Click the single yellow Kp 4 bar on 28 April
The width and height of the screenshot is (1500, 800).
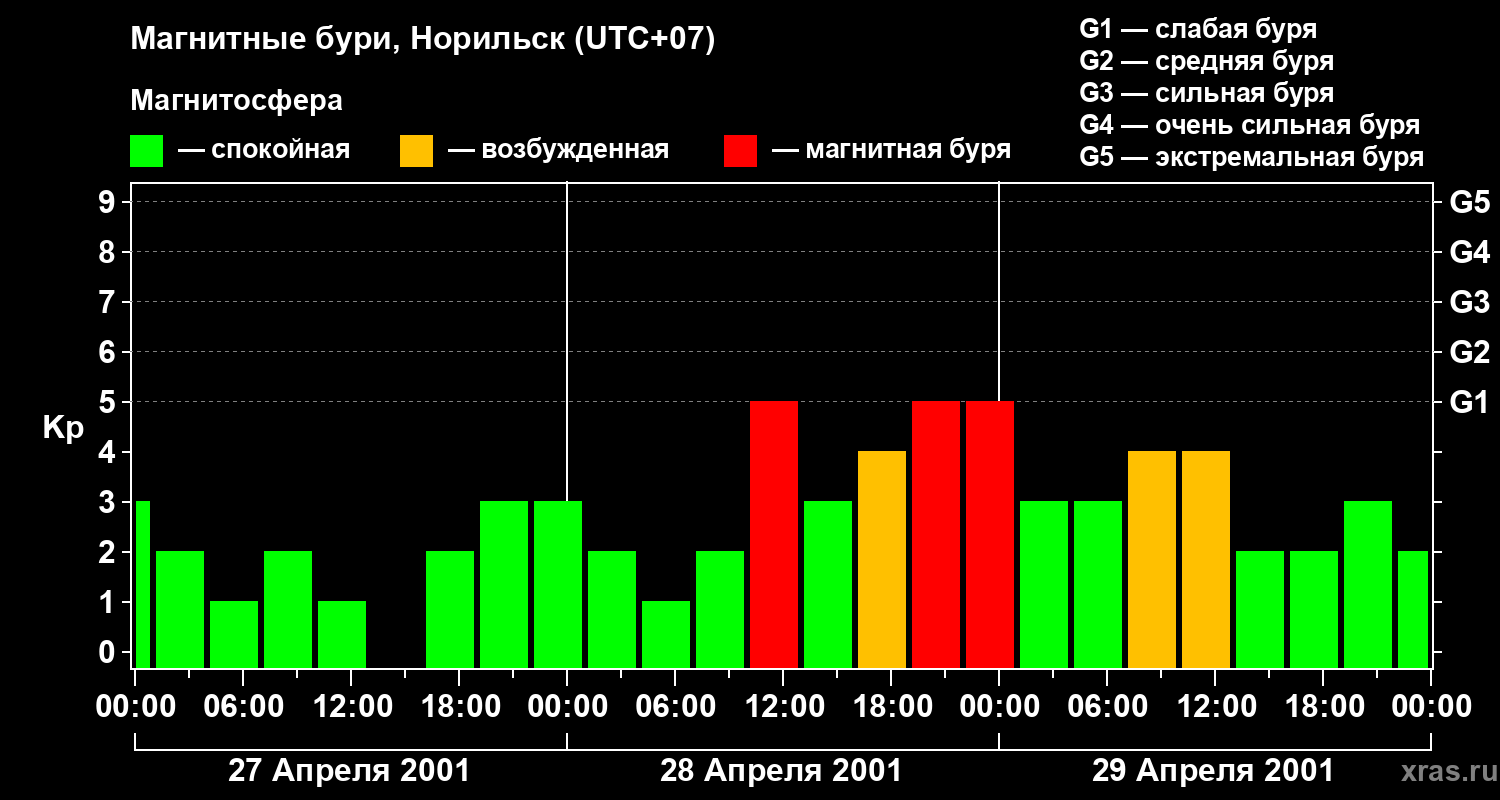[x=882, y=560]
